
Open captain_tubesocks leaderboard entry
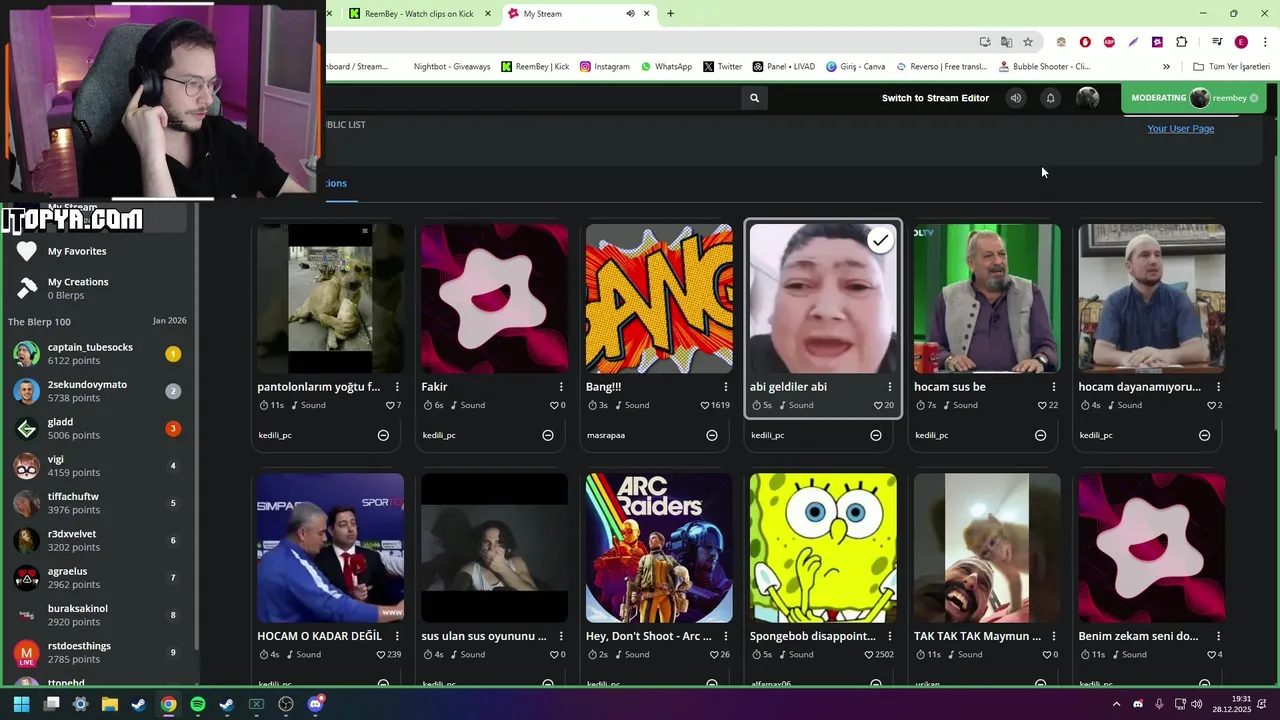click(98, 354)
